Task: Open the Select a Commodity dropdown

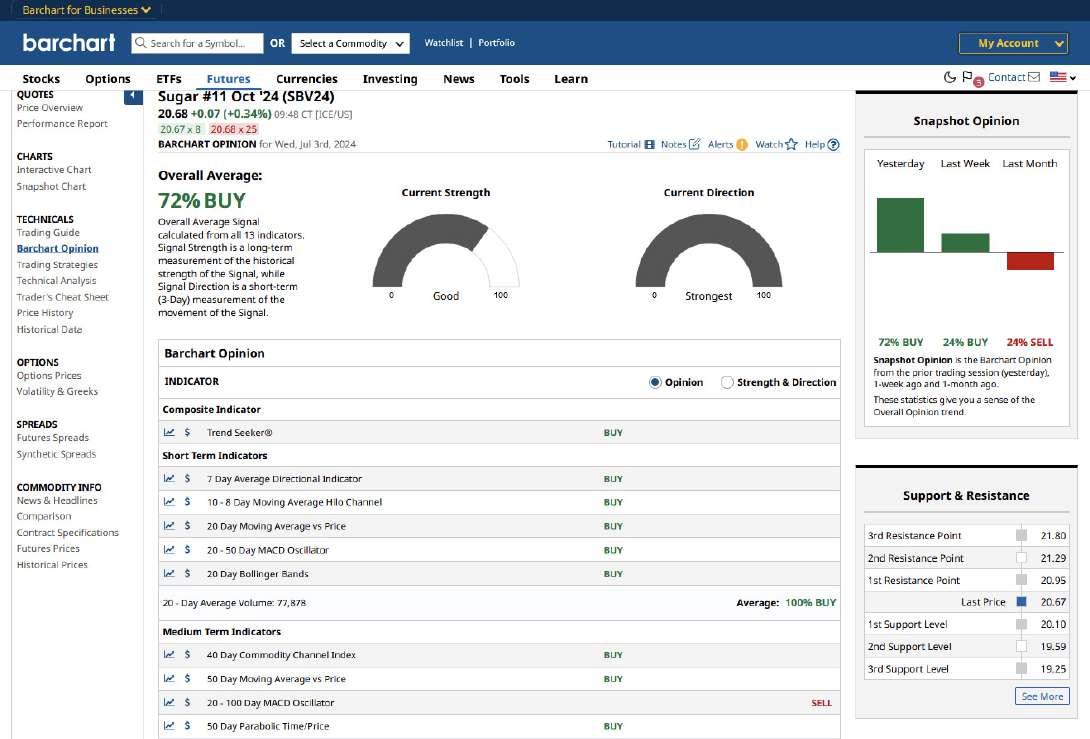Action: tap(350, 43)
